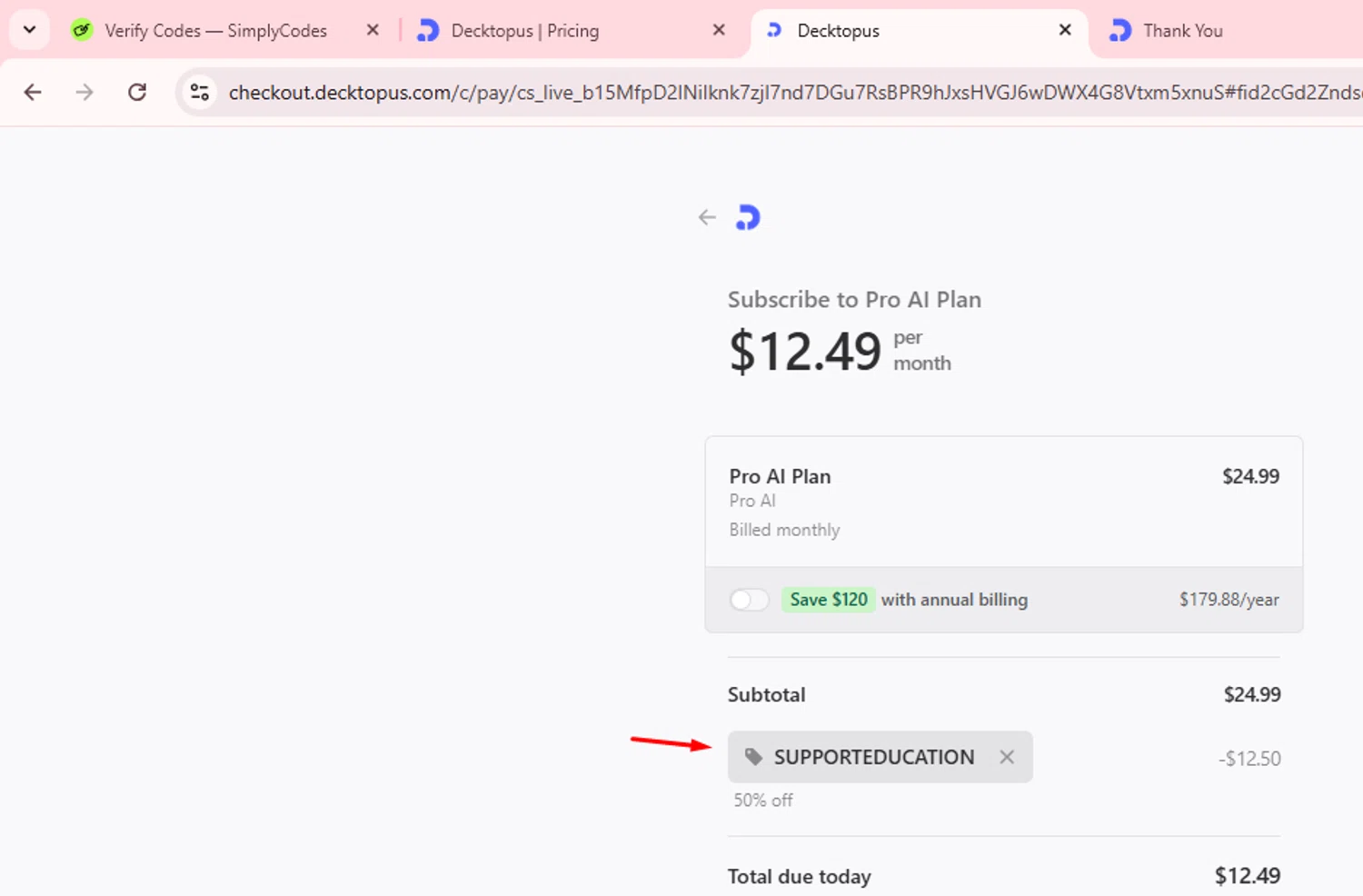Screen dimensions: 1363x896
Task: Click the $179.88/year price
Action: pyautogui.click(x=1229, y=600)
